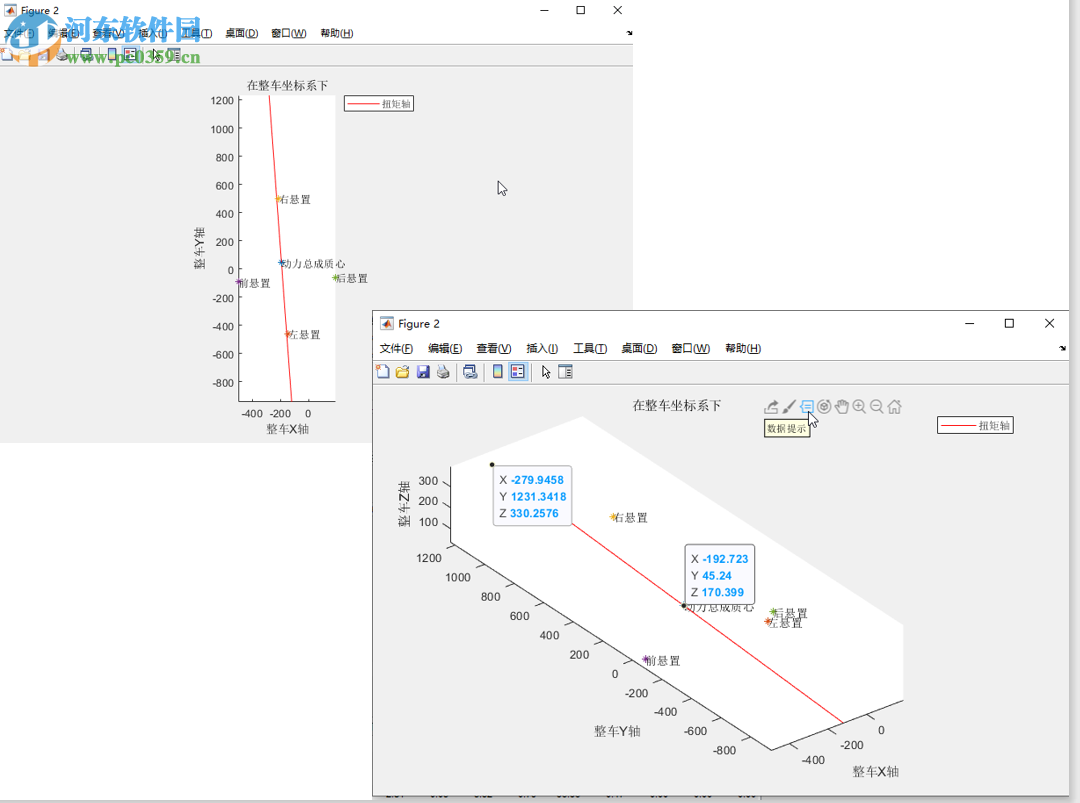This screenshot has width=1080, height=803.
Task: Switch to the arrow selection cursor mode
Action: point(546,371)
